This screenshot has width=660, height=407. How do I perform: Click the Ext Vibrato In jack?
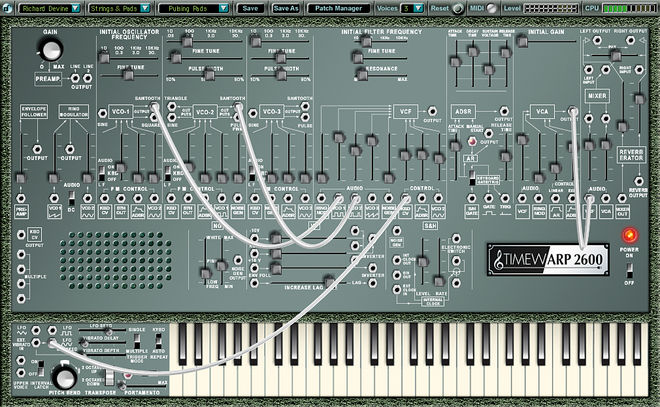[x=36, y=343]
